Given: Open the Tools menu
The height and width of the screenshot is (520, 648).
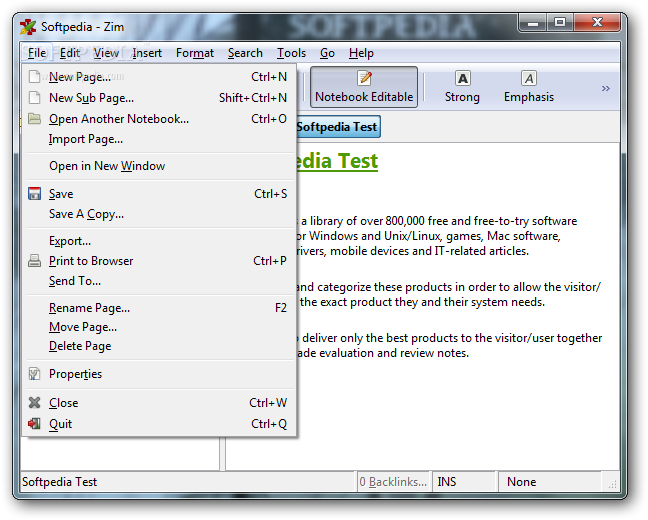Looking at the screenshot, I should coord(291,53).
